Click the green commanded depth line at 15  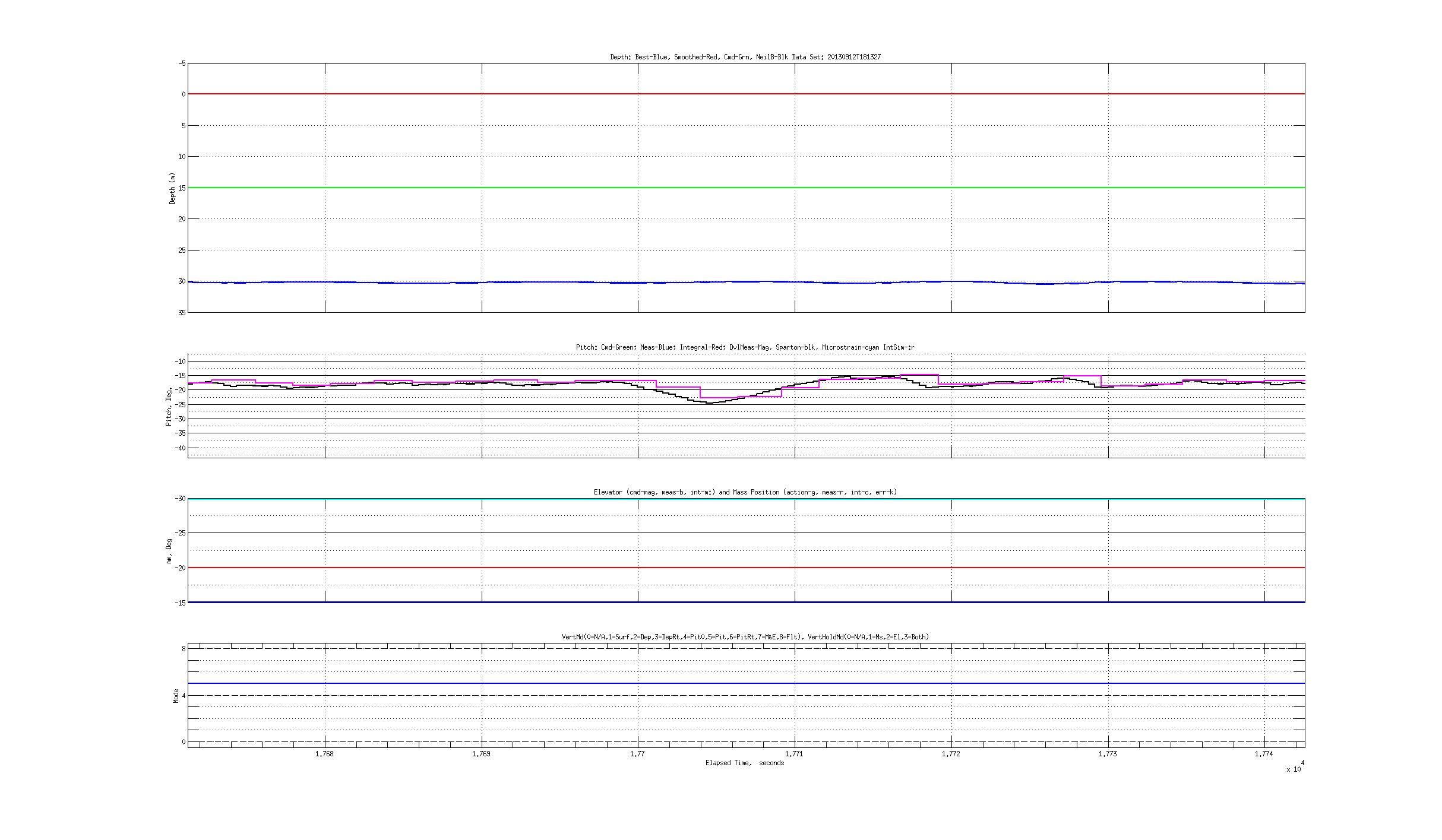pyautogui.click(x=746, y=188)
